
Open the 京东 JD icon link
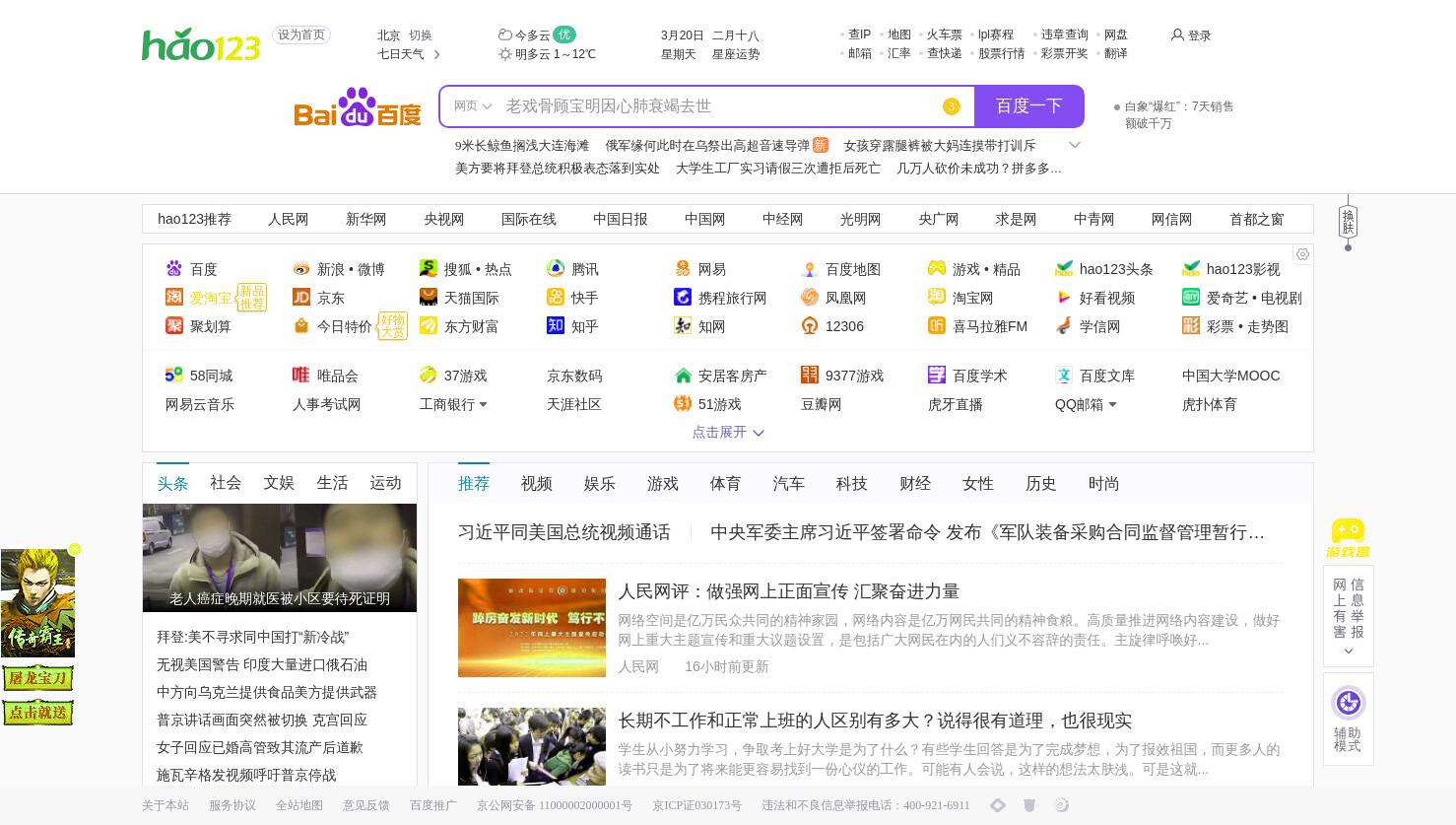pyautogui.click(x=301, y=297)
